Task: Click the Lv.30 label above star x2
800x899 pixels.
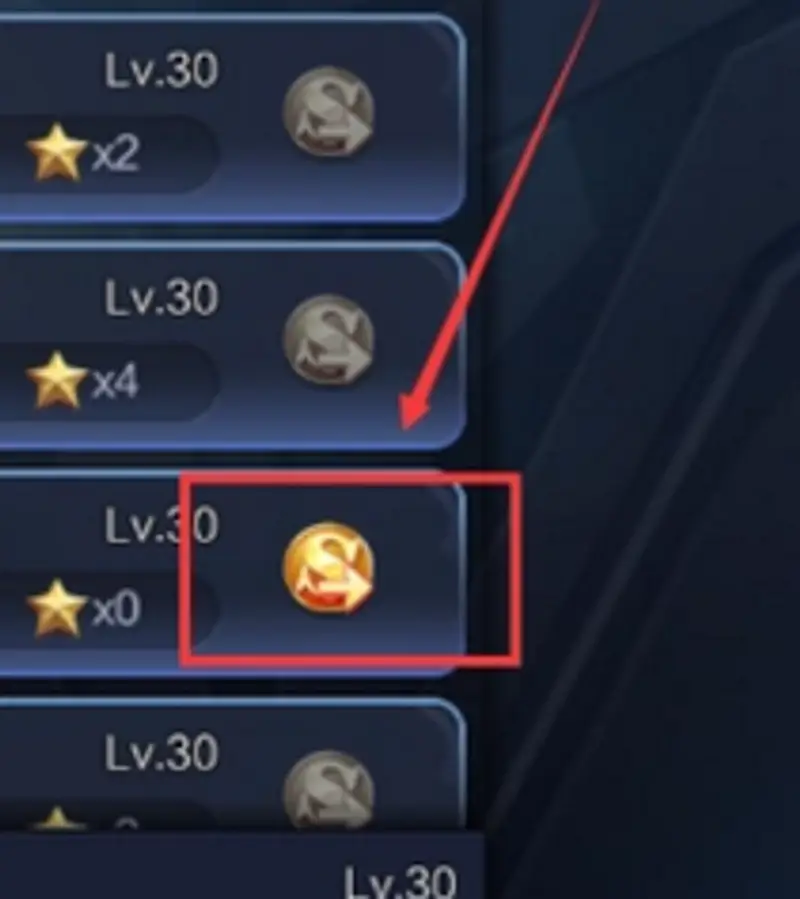Action: click(161, 71)
